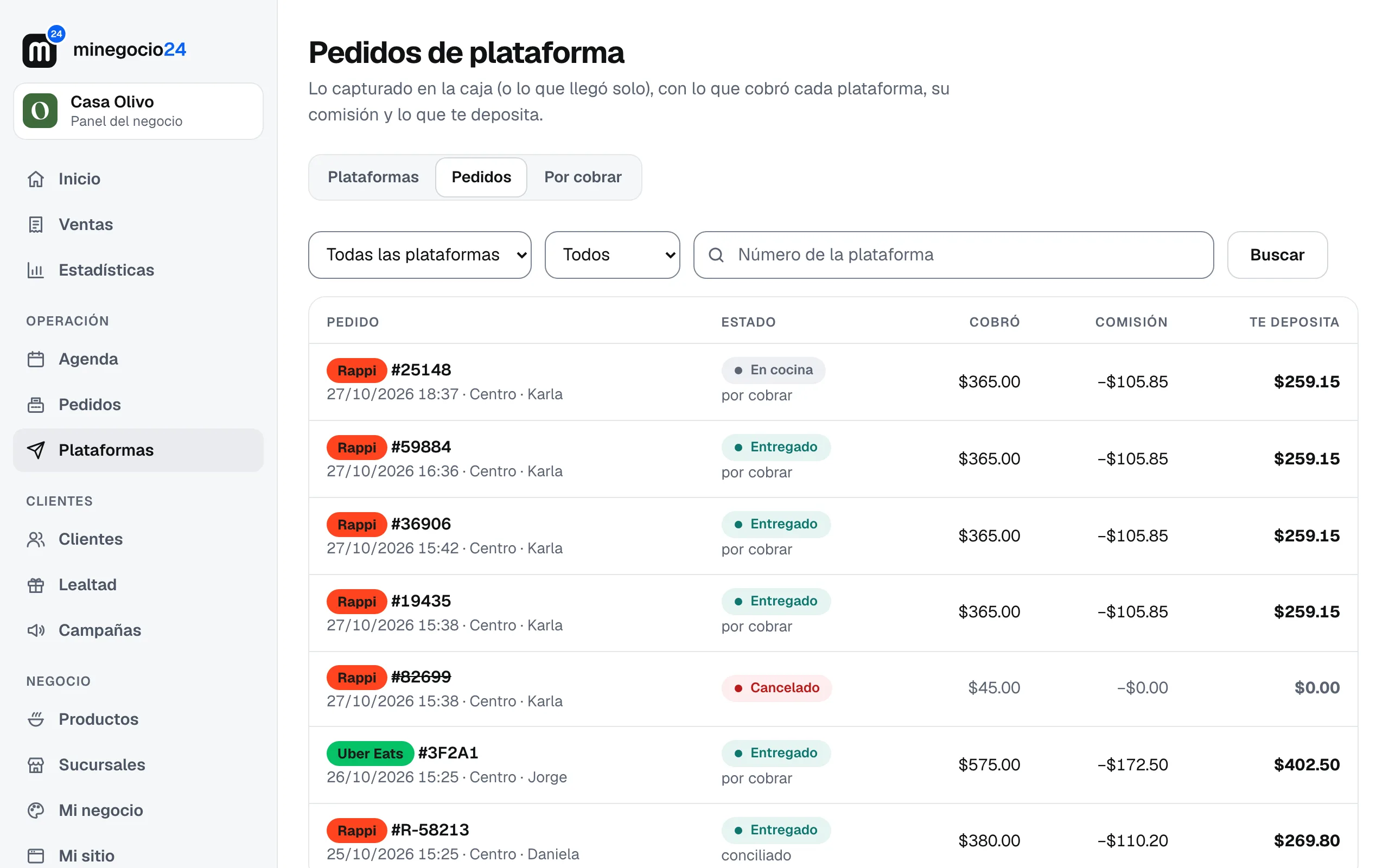Click the COMISIÓN column header
Viewport: 1389px width, 868px height.
(x=1131, y=322)
